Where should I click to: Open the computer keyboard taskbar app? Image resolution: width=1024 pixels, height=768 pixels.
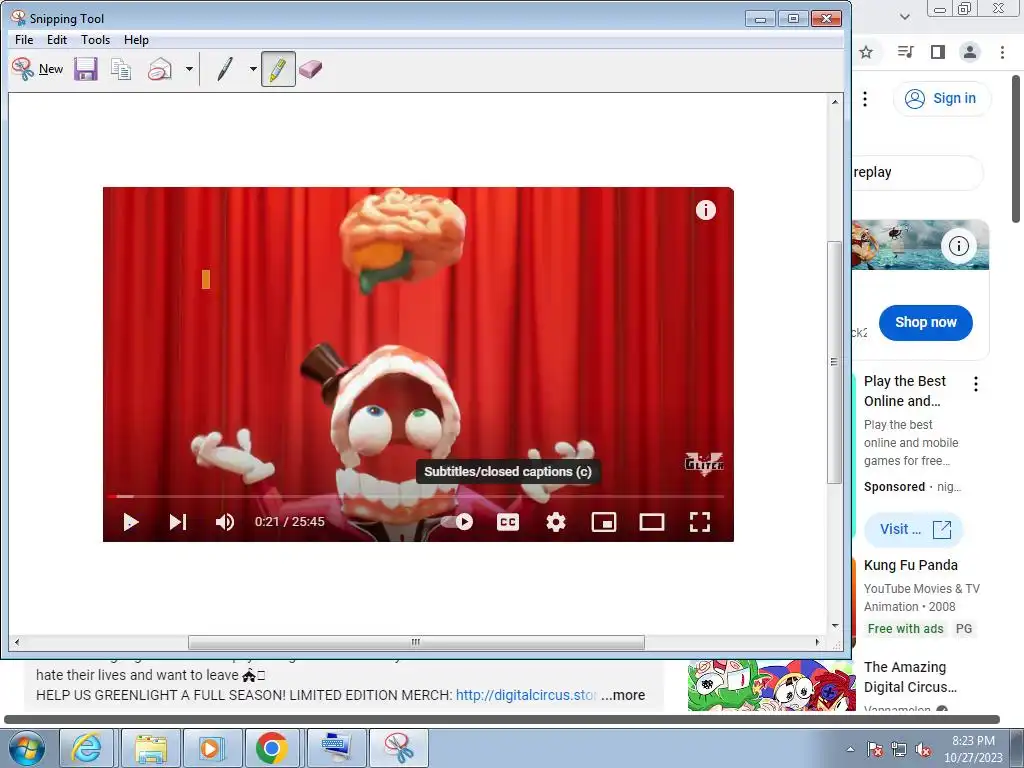coord(336,748)
